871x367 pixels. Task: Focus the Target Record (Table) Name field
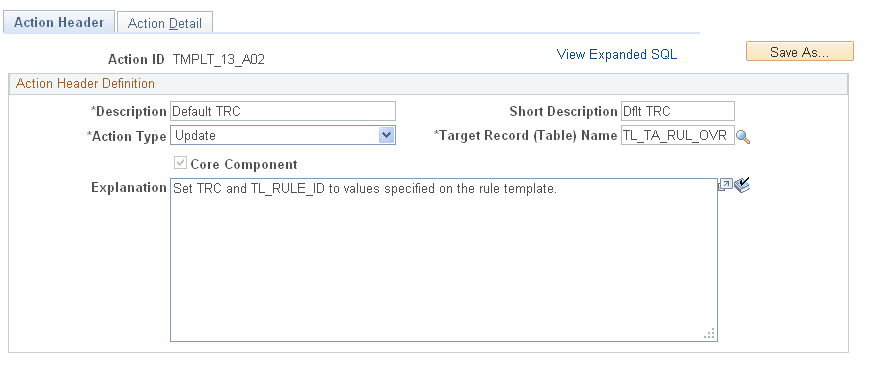tap(677, 135)
